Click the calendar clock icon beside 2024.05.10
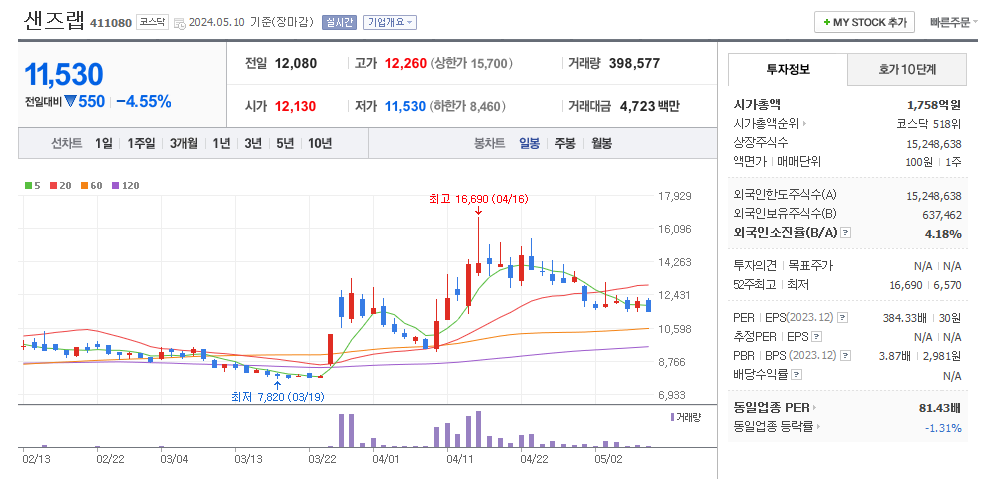The width and height of the screenshot is (991, 479). (179, 23)
